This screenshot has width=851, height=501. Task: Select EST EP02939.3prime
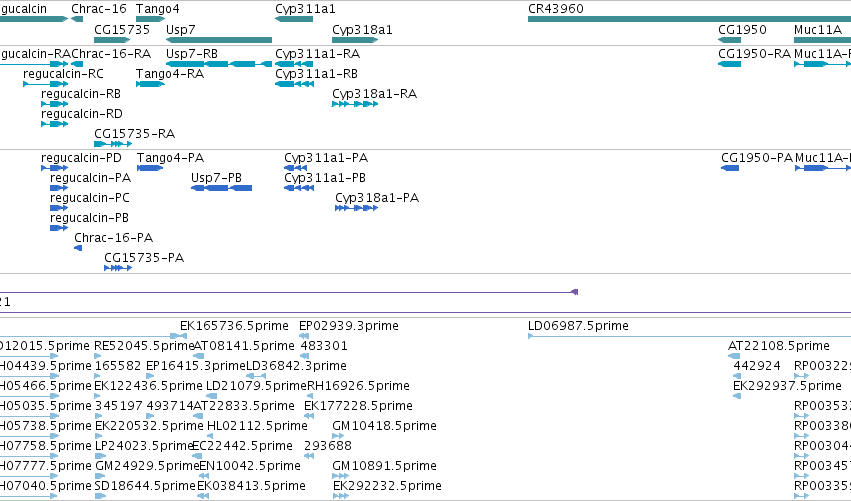pyautogui.click(x=349, y=325)
